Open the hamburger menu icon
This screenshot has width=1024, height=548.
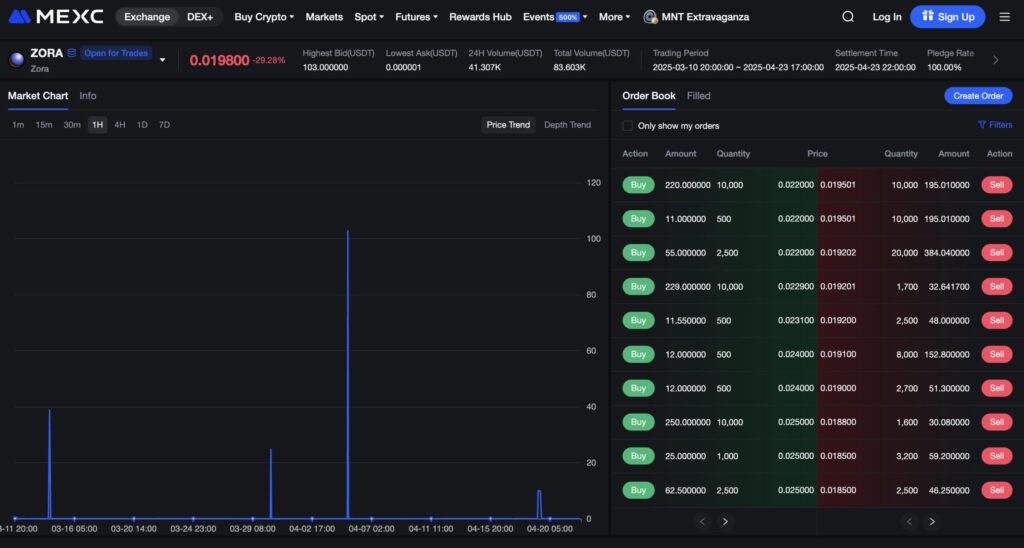[x=1004, y=17]
